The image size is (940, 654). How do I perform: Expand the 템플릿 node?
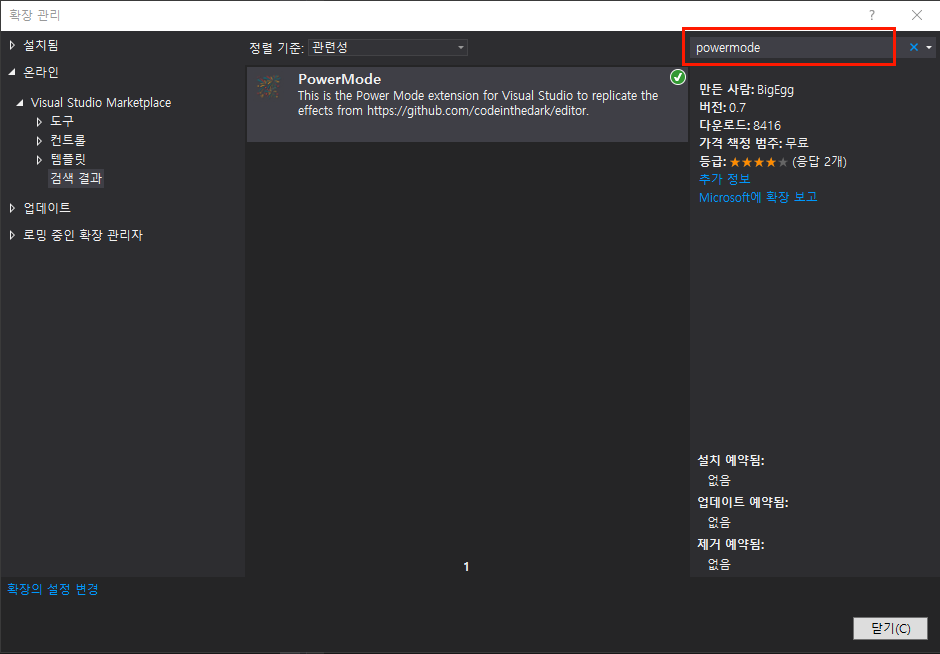tap(40, 159)
